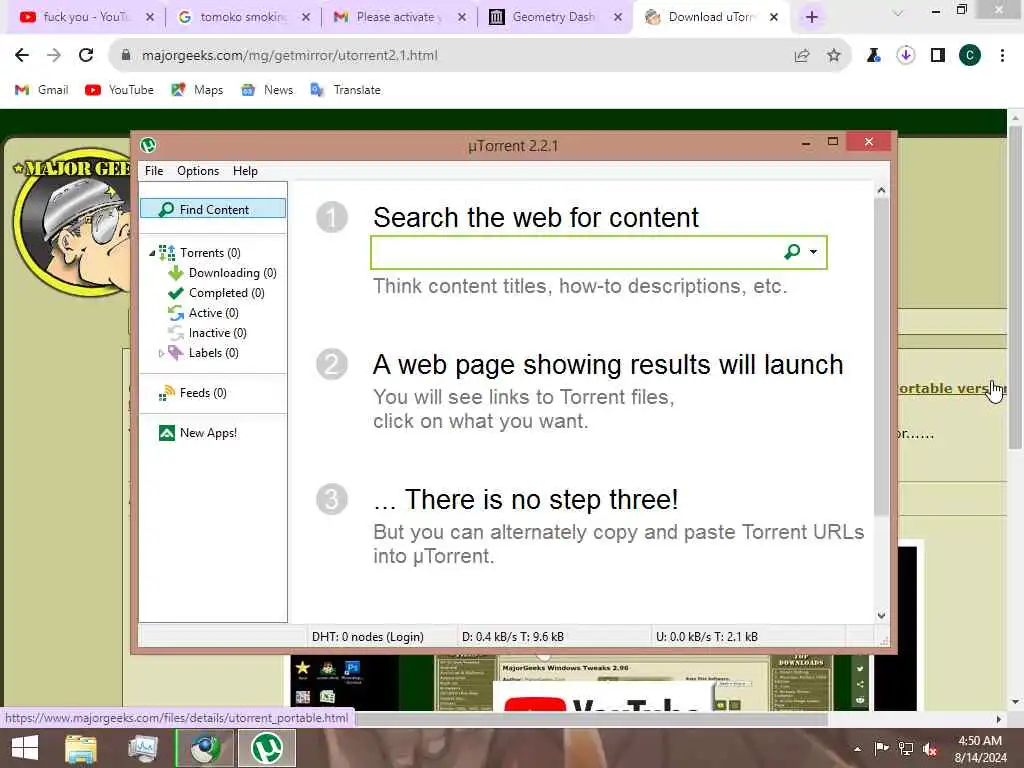
Task: Switch to the Geometry Dash tab
Action: (x=553, y=17)
